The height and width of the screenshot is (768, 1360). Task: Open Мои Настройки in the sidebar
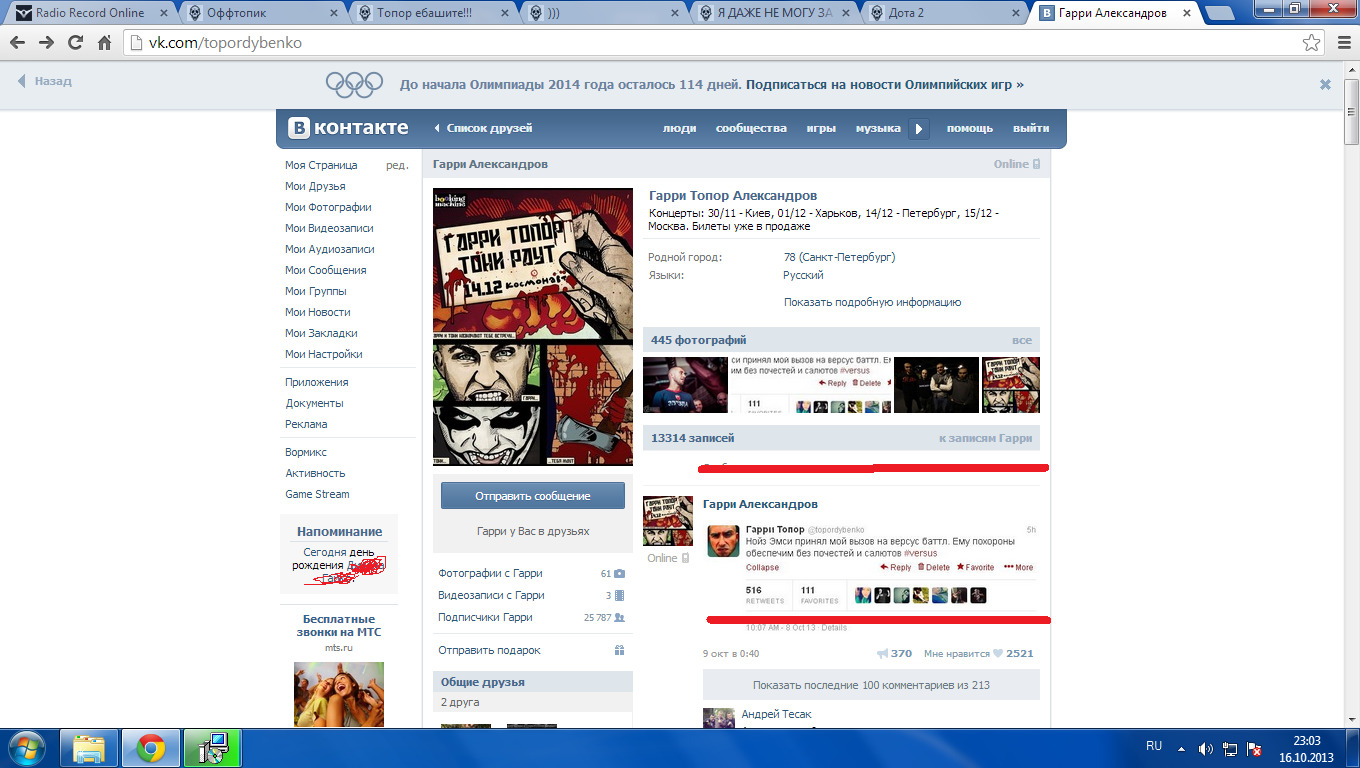(323, 354)
